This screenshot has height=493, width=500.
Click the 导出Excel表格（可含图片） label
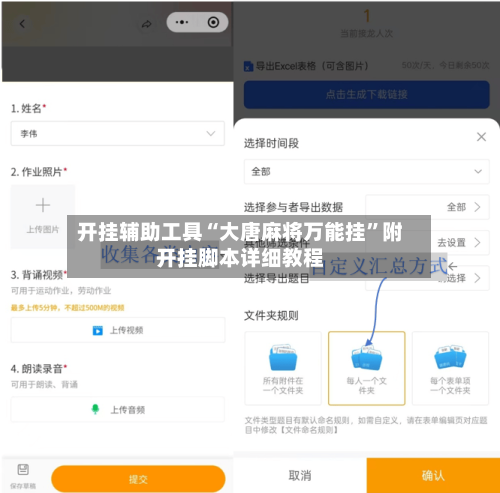(312, 66)
